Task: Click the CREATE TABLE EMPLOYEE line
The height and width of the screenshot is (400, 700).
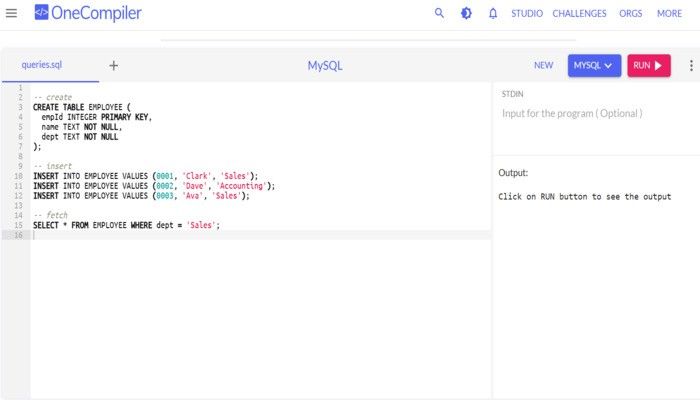Action: 82,107
